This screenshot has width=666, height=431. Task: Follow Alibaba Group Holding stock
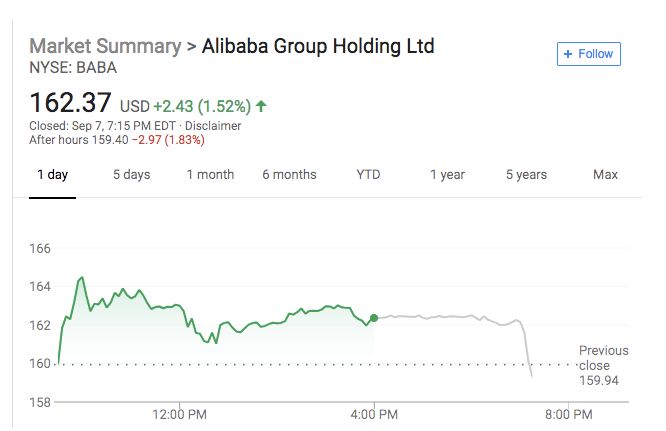point(589,54)
